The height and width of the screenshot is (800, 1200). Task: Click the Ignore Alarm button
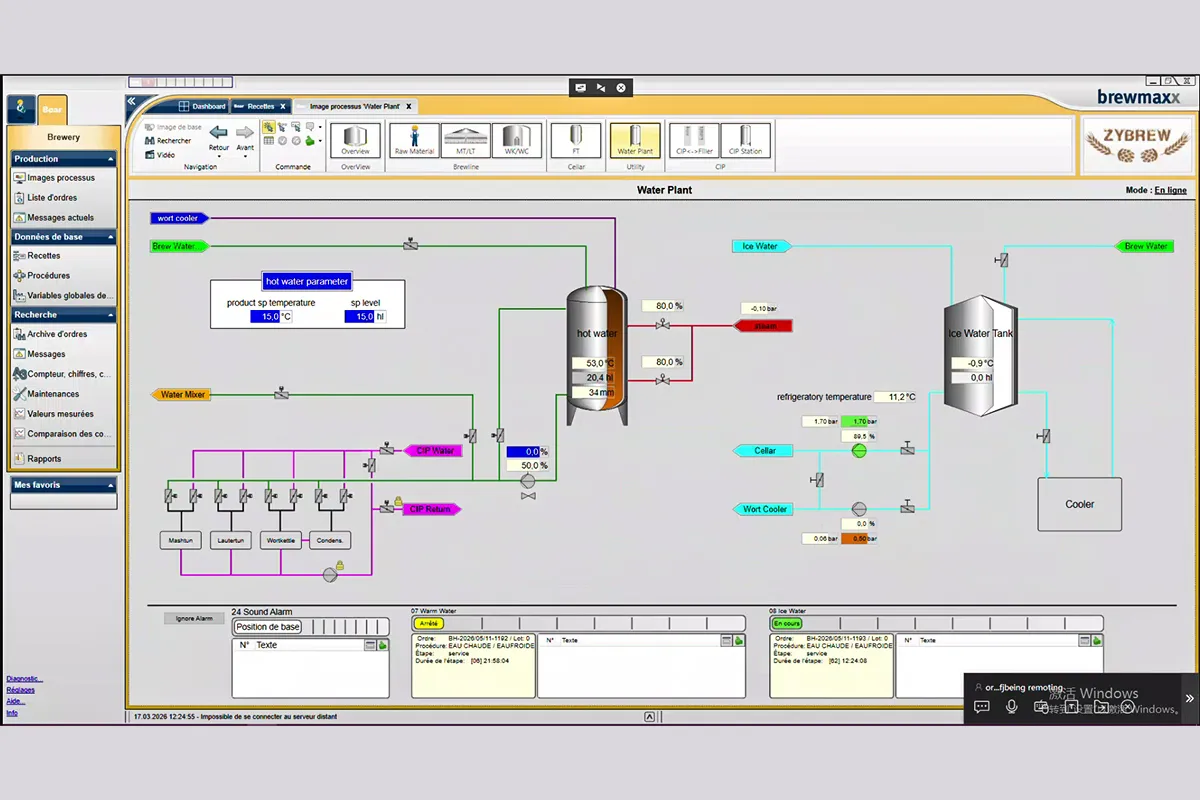(x=194, y=618)
